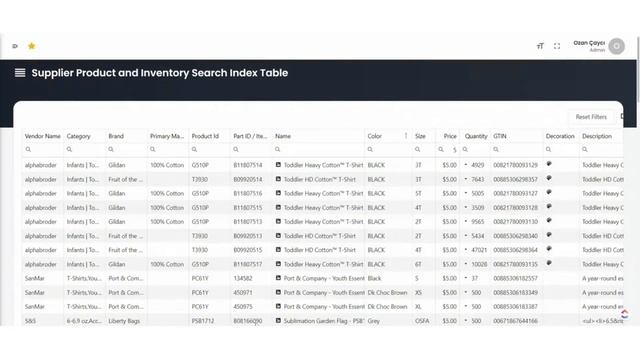Viewport: 640px width, 360px height.
Task: Open image icon for part B11807516
Action: [x=278, y=193]
